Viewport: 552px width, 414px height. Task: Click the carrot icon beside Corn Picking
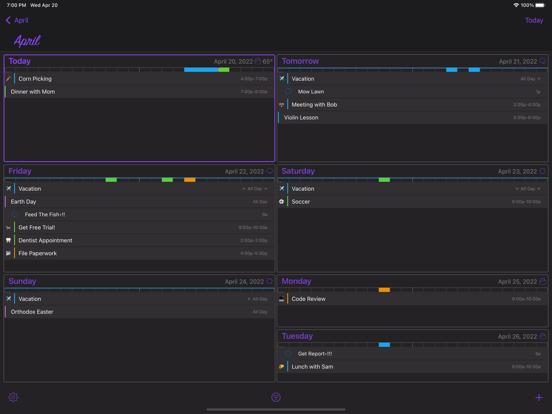(x=8, y=79)
